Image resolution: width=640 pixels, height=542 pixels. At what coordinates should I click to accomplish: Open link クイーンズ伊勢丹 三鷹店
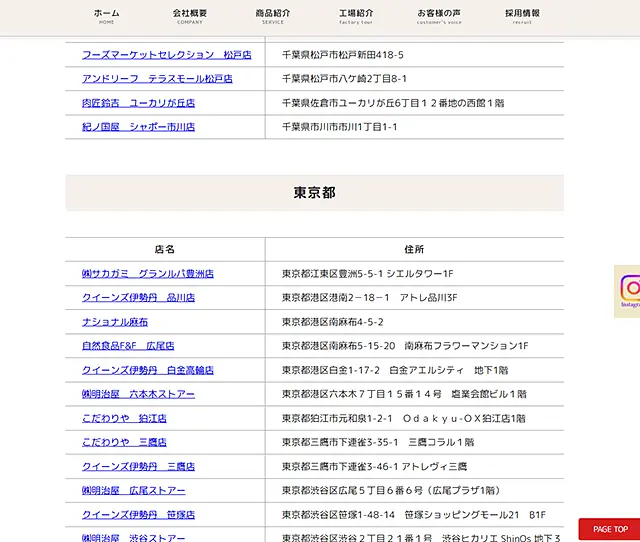(138, 466)
